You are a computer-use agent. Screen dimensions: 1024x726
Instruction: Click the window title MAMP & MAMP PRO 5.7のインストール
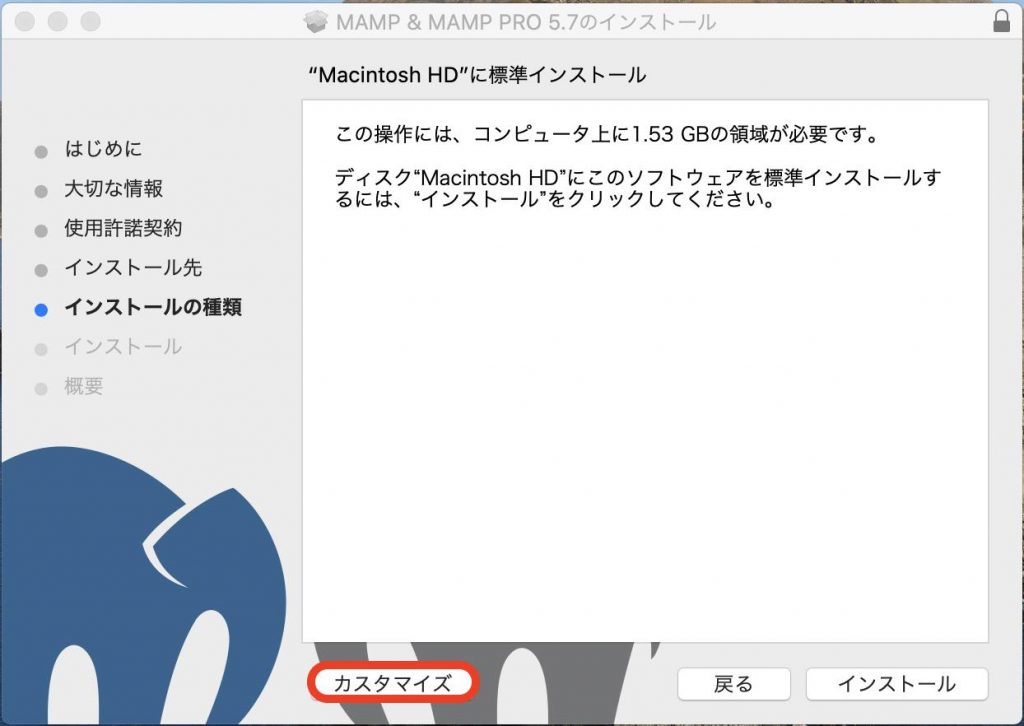[526, 22]
